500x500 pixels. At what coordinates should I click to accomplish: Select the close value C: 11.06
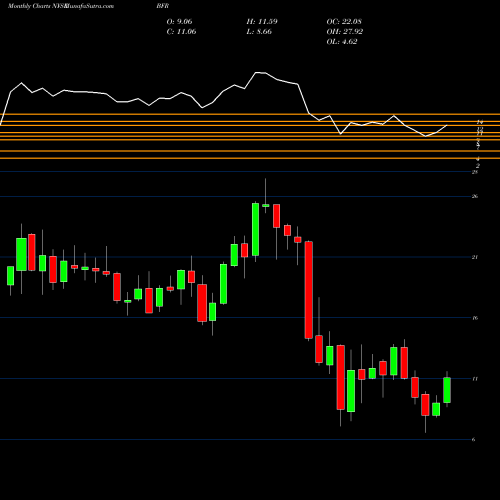[x=181, y=31]
